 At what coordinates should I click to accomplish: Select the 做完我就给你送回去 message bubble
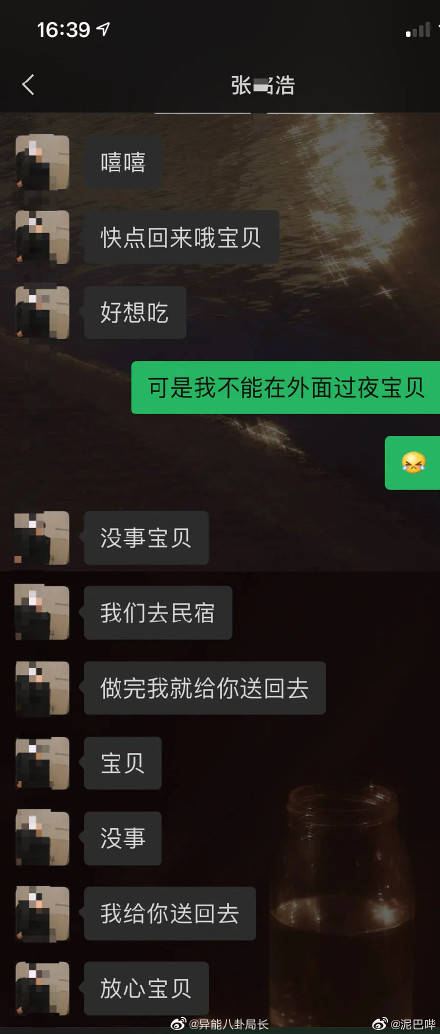204,688
